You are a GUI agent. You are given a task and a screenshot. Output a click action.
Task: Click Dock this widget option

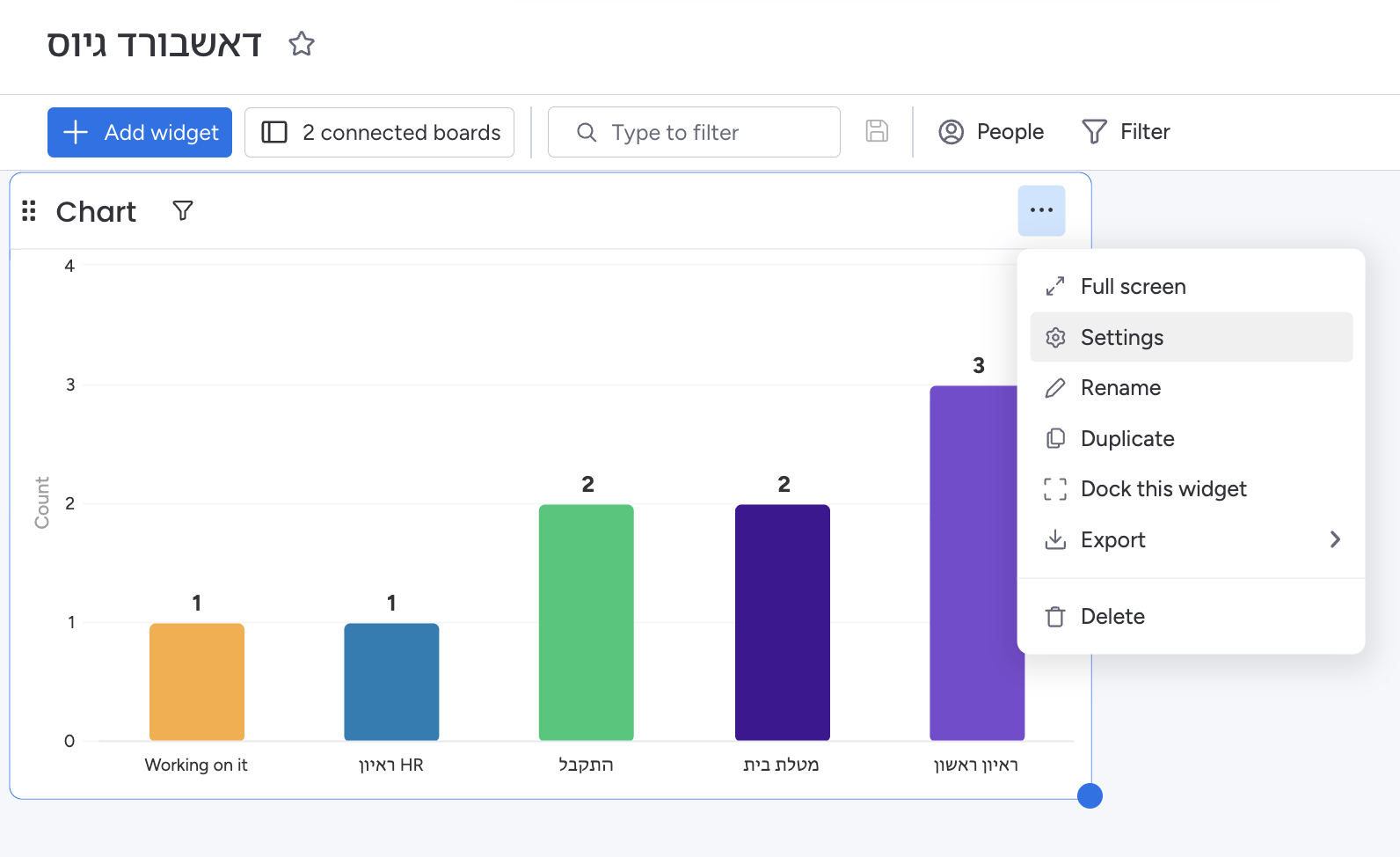pyautogui.click(x=1163, y=489)
